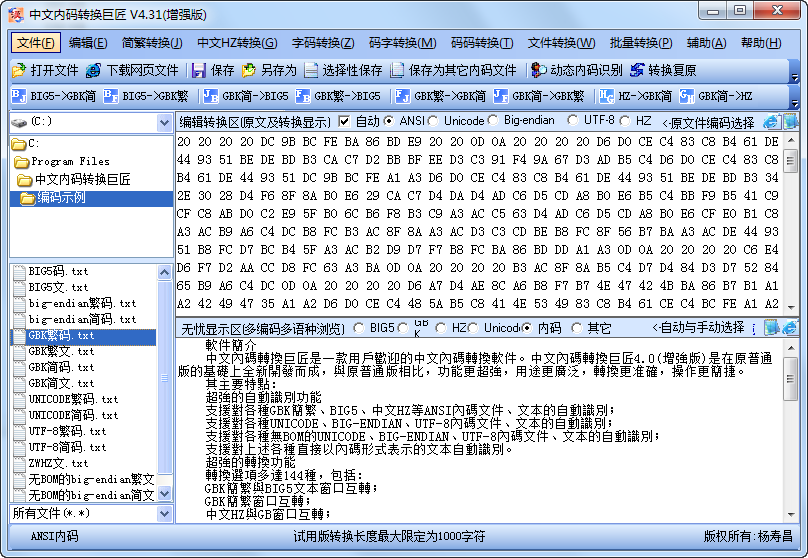Click Selective Save (选择性保存) icon
Screen dimensions: 808x558
(x=311, y=70)
